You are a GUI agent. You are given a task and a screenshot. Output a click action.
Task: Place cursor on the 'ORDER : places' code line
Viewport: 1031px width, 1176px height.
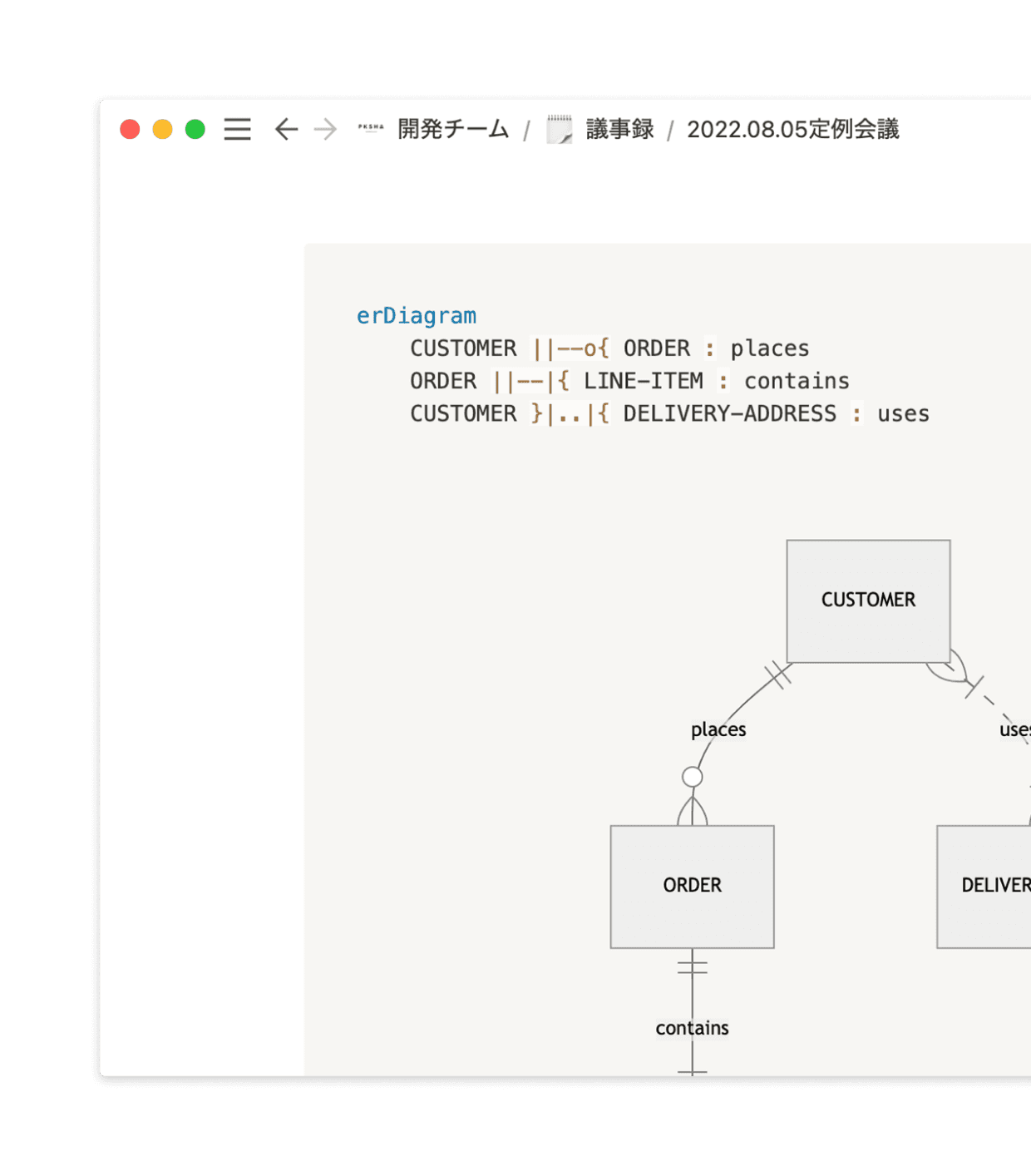pos(609,348)
